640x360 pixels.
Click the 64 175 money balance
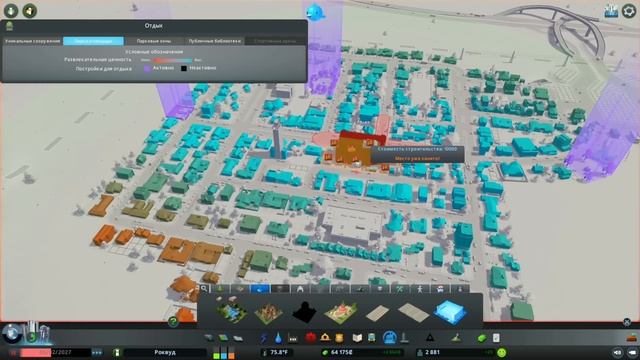coord(342,352)
